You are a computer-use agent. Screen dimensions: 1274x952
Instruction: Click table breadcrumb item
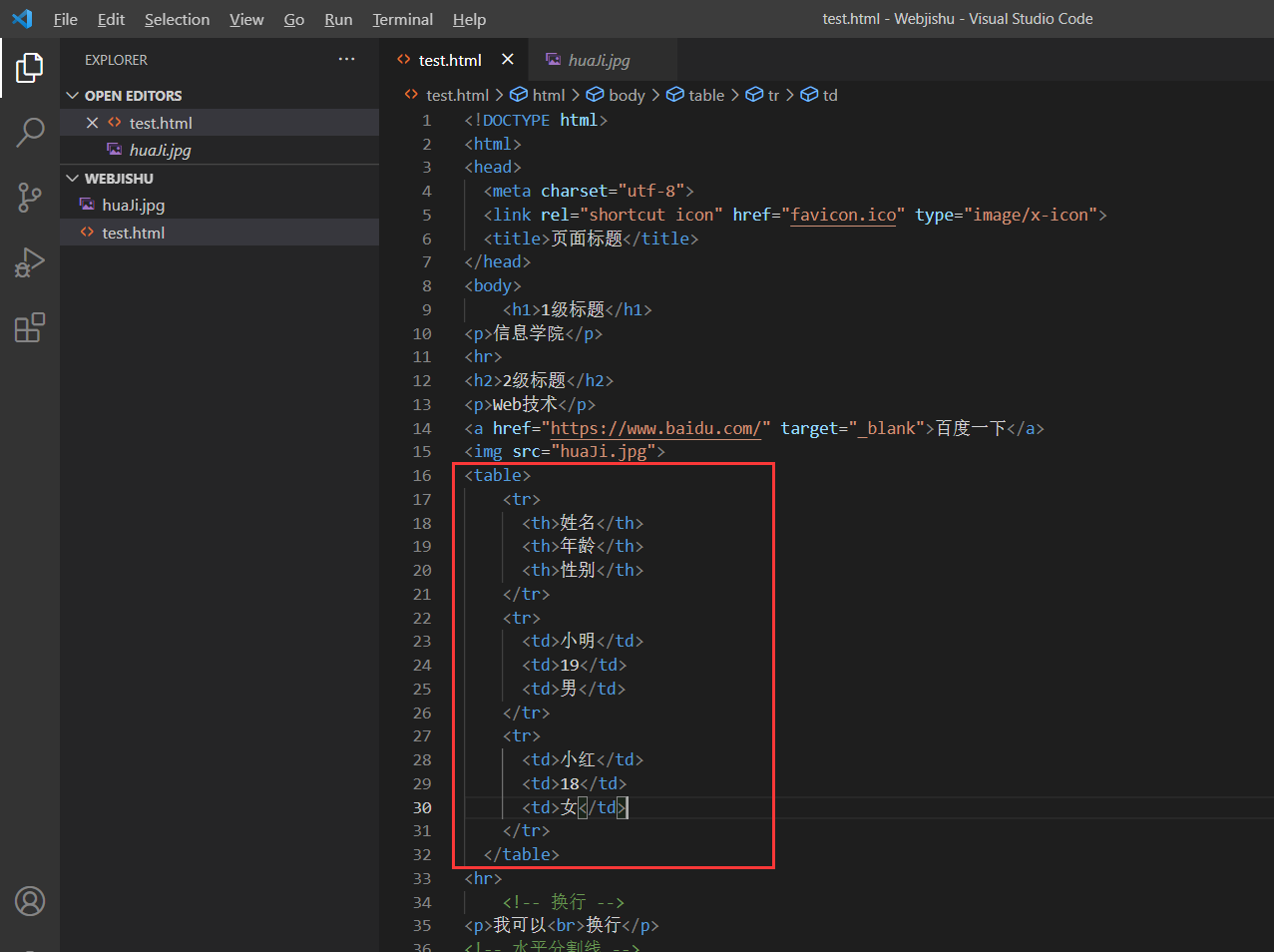coord(706,95)
